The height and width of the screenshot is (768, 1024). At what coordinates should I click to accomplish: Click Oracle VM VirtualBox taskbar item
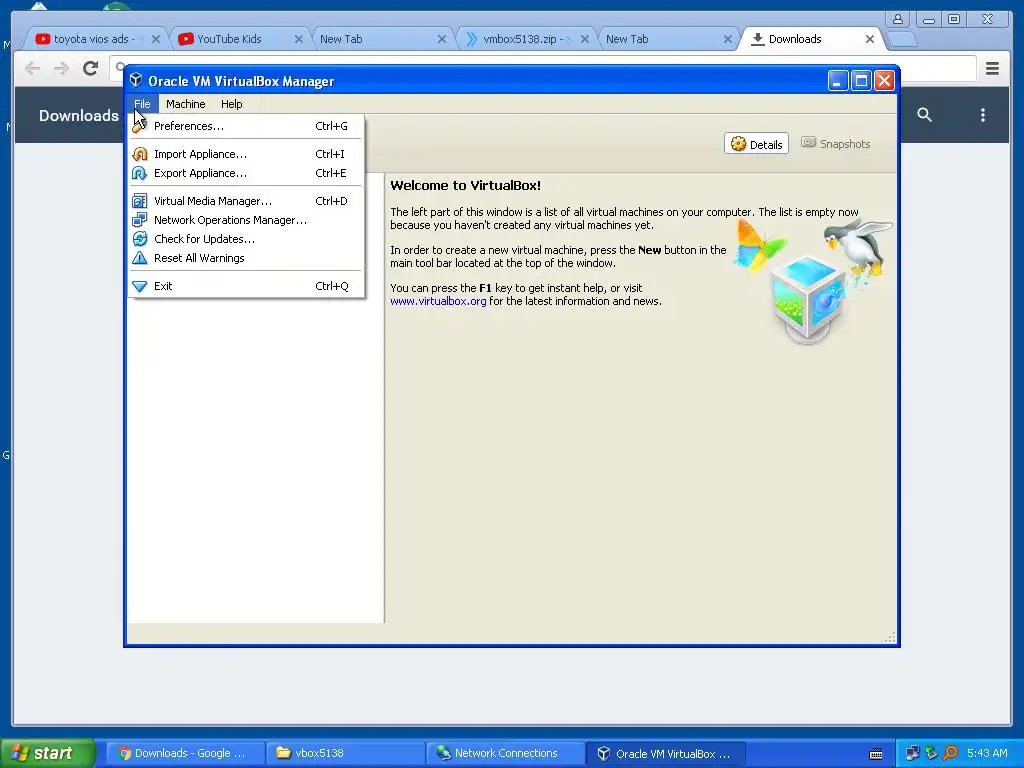665,753
